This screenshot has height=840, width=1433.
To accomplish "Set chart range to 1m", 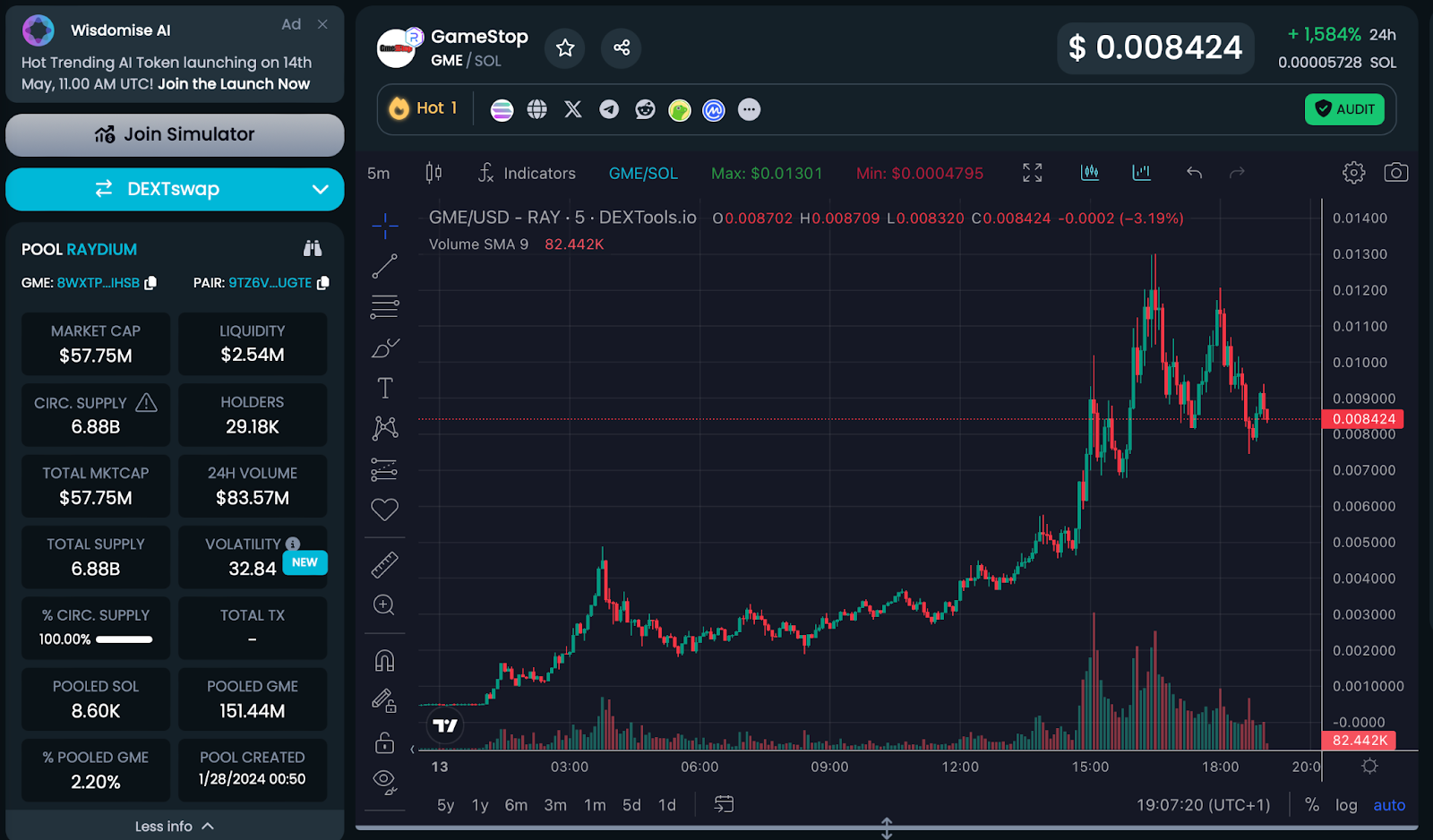I will coord(595,805).
